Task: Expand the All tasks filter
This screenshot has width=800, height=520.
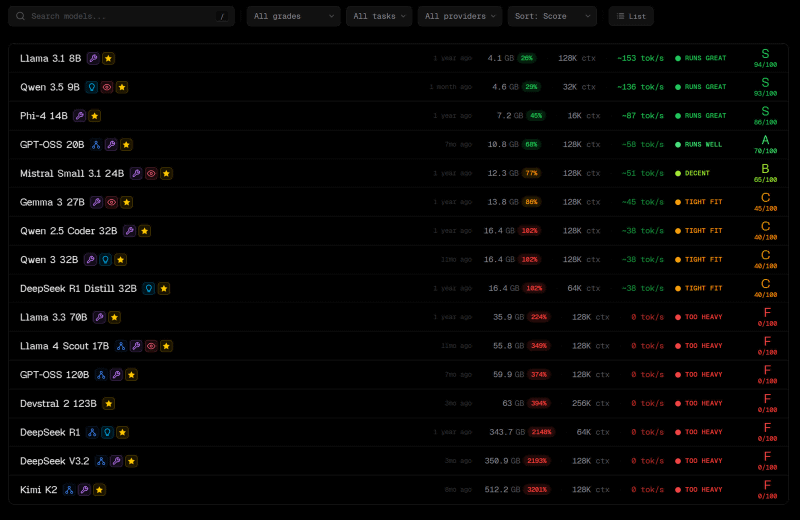Action: [x=378, y=16]
